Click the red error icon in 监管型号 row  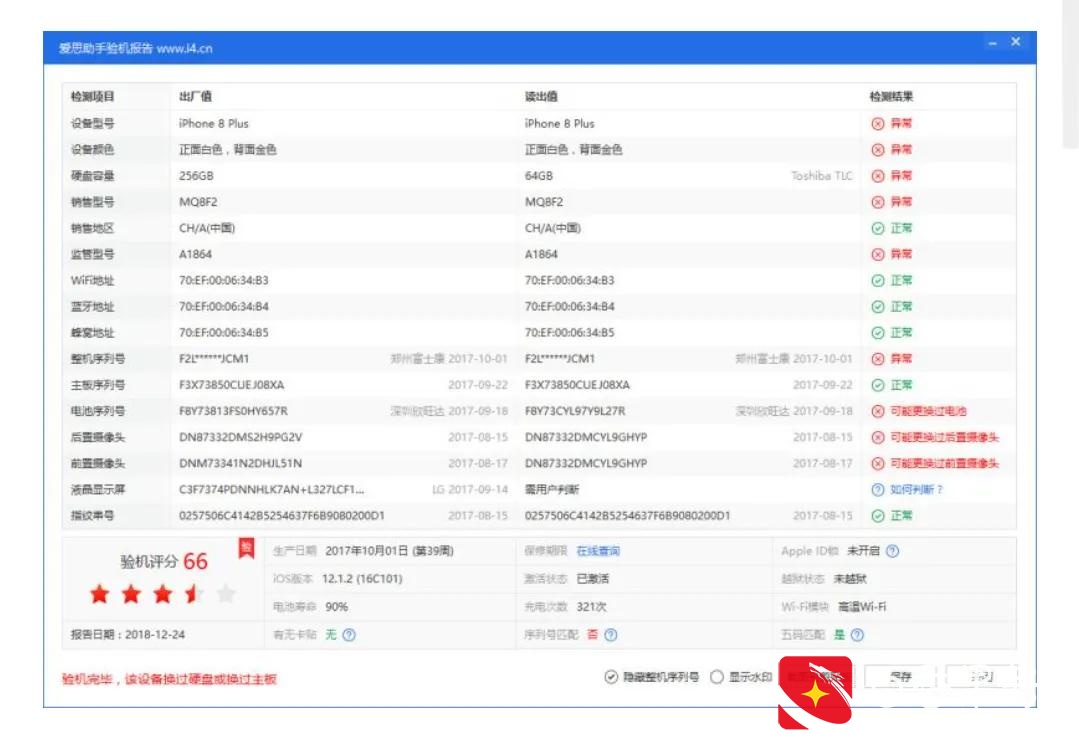point(877,254)
